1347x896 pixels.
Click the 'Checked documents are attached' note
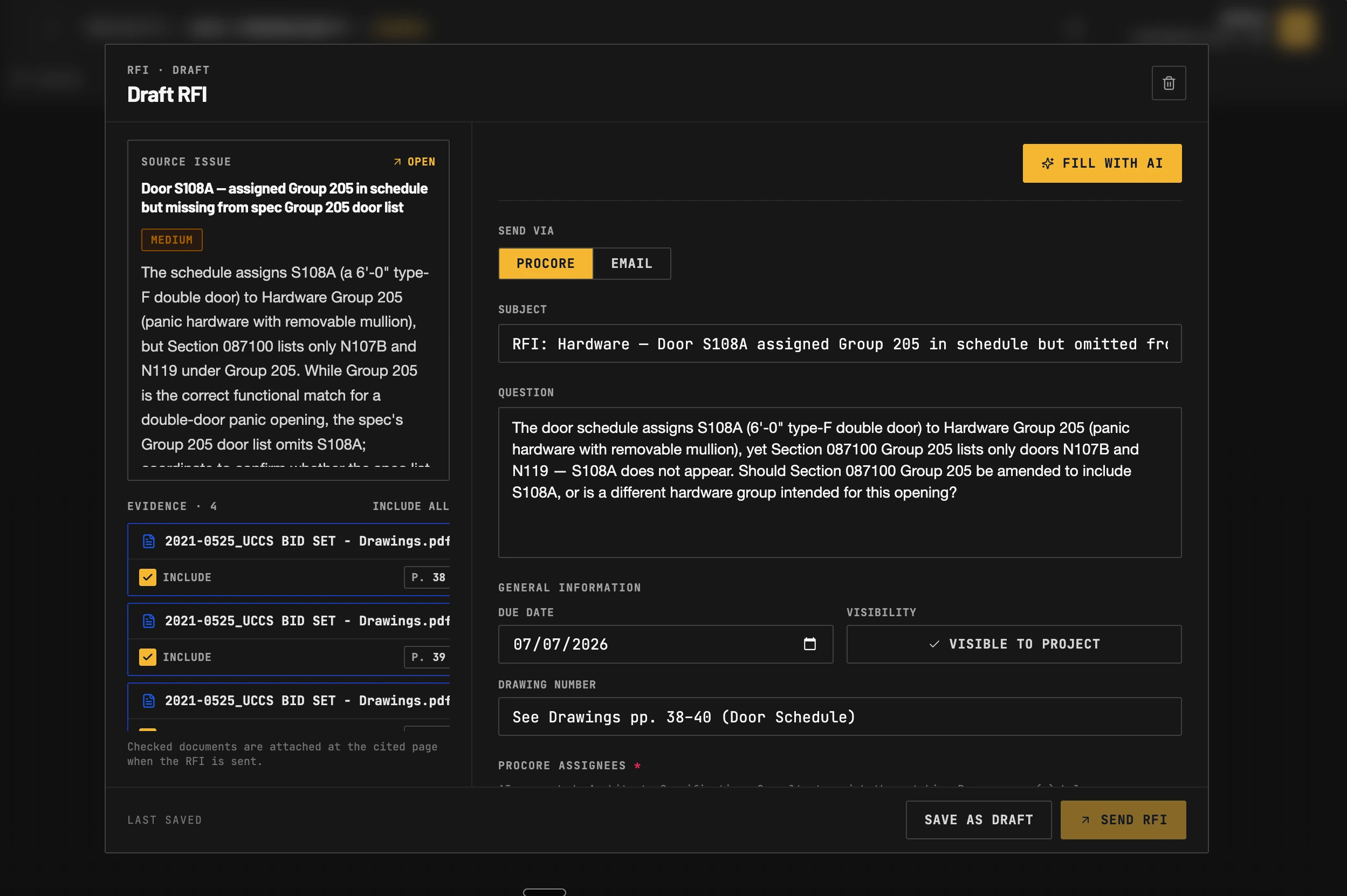[283, 754]
